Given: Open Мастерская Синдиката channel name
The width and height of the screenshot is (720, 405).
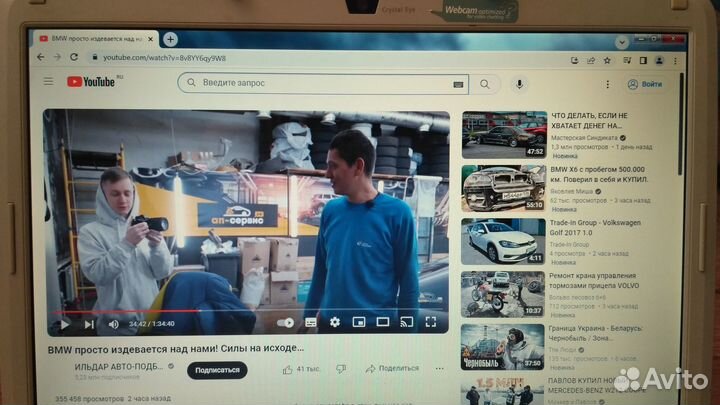Looking at the screenshot, I should coord(584,138).
